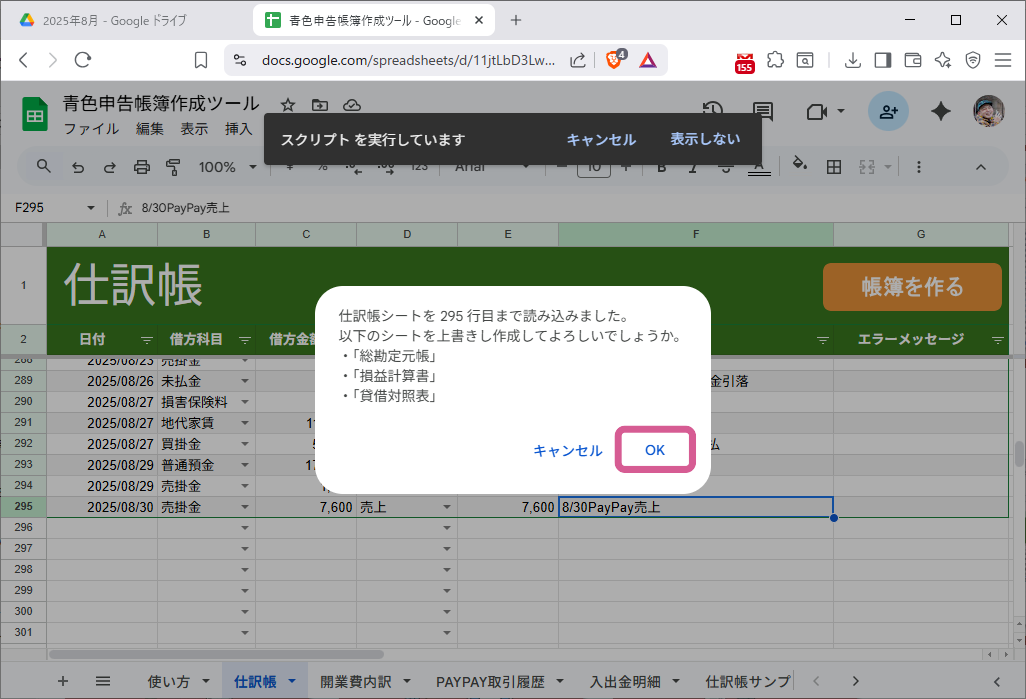
Task: Open the fill color tool
Action: tap(798, 167)
